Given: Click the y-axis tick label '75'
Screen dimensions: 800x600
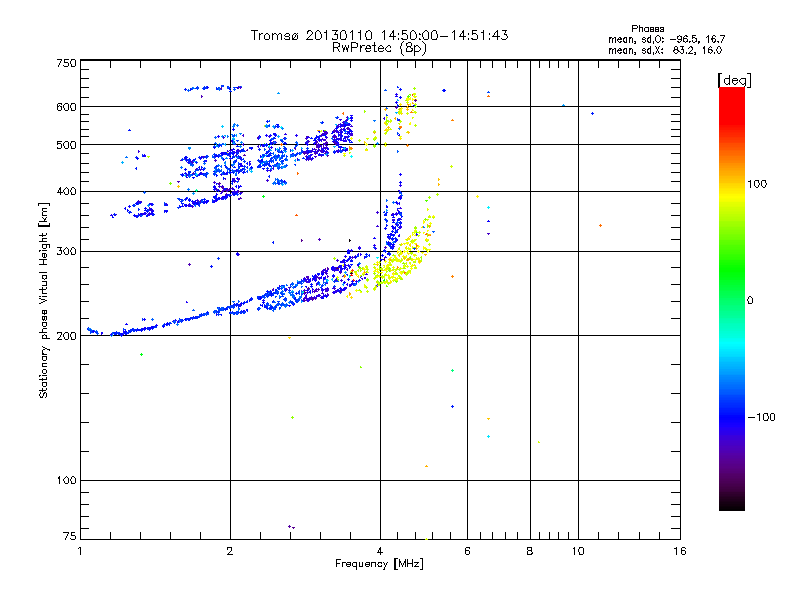Looking at the screenshot, I should coord(70,536).
